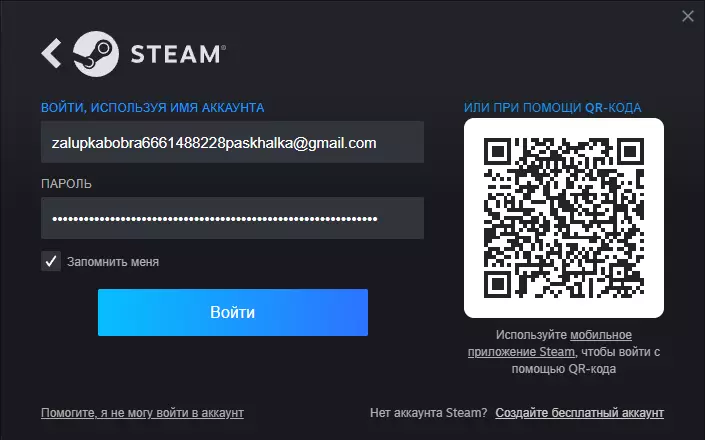Viewport: 705px width, 440px height.
Task: Click the ПАРОЛЬ field label
Action: pyautogui.click(x=66, y=184)
